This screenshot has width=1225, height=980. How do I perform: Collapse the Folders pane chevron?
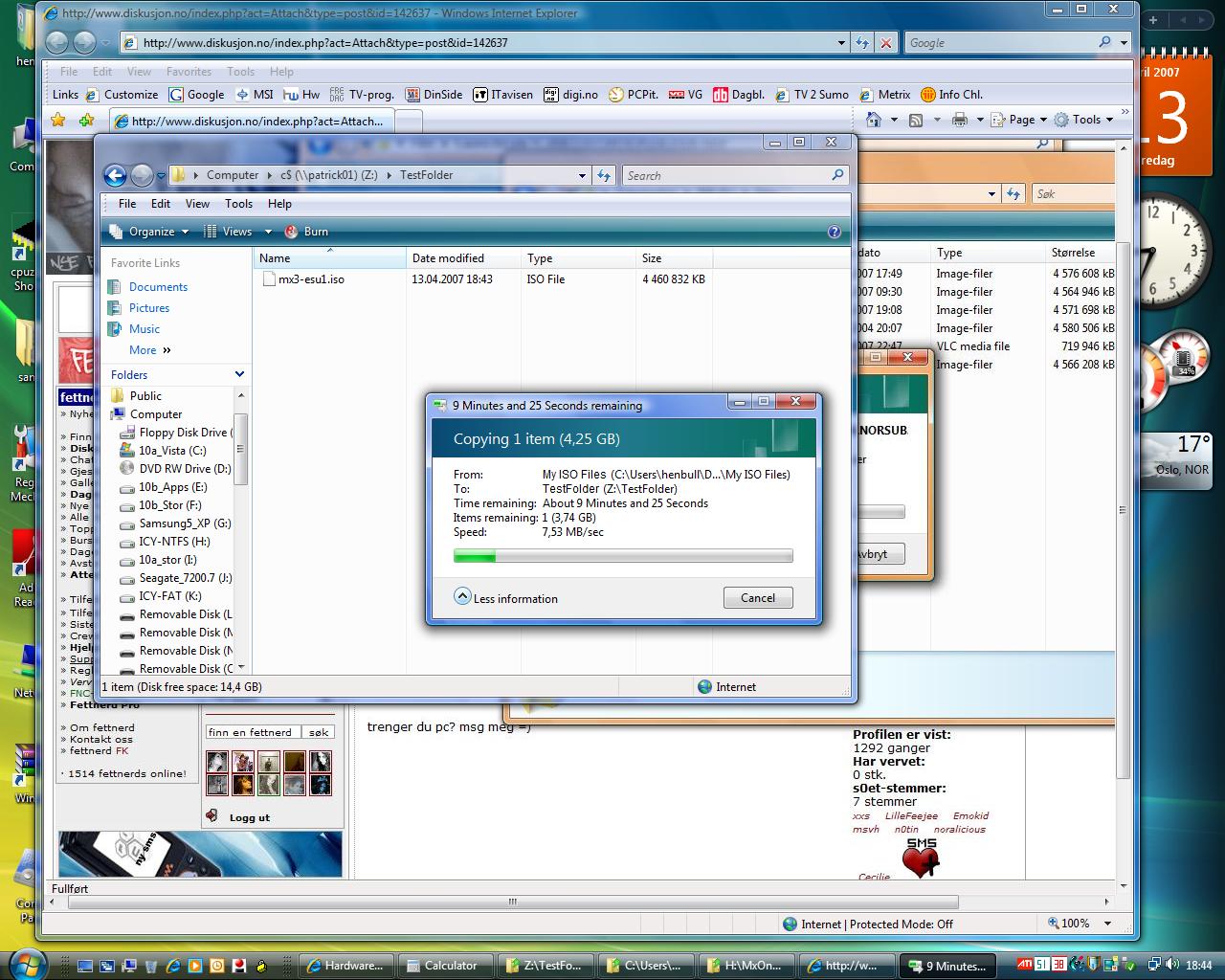tap(239, 374)
